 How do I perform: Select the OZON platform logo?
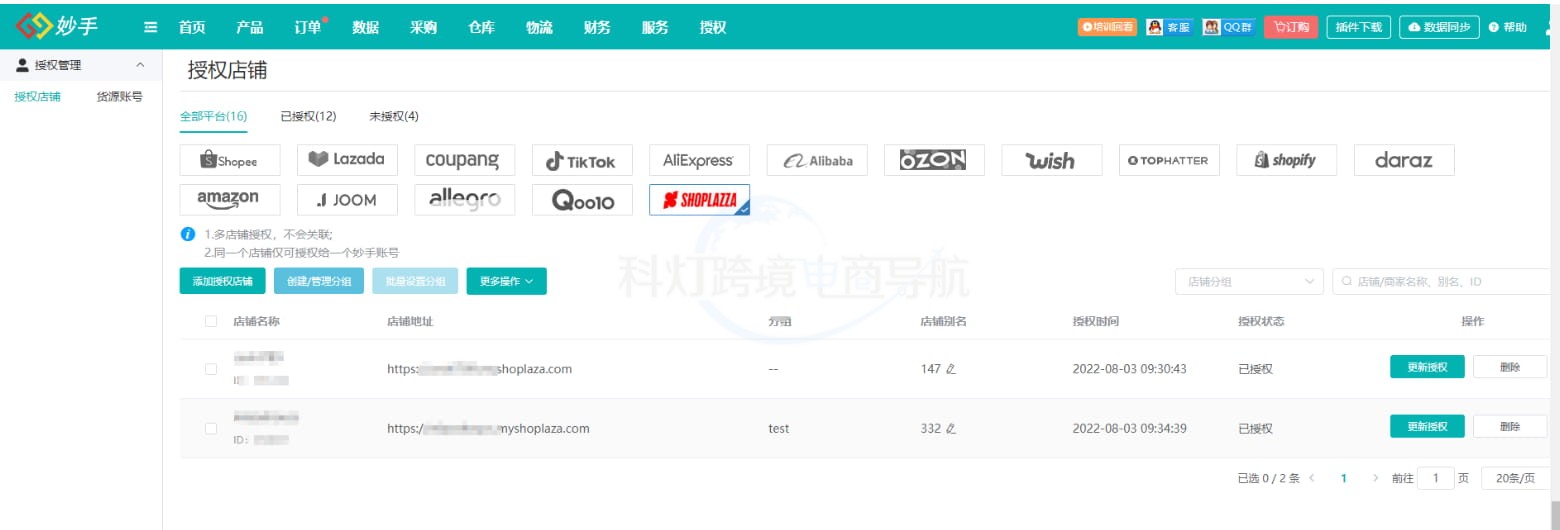pyautogui.click(x=934, y=160)
